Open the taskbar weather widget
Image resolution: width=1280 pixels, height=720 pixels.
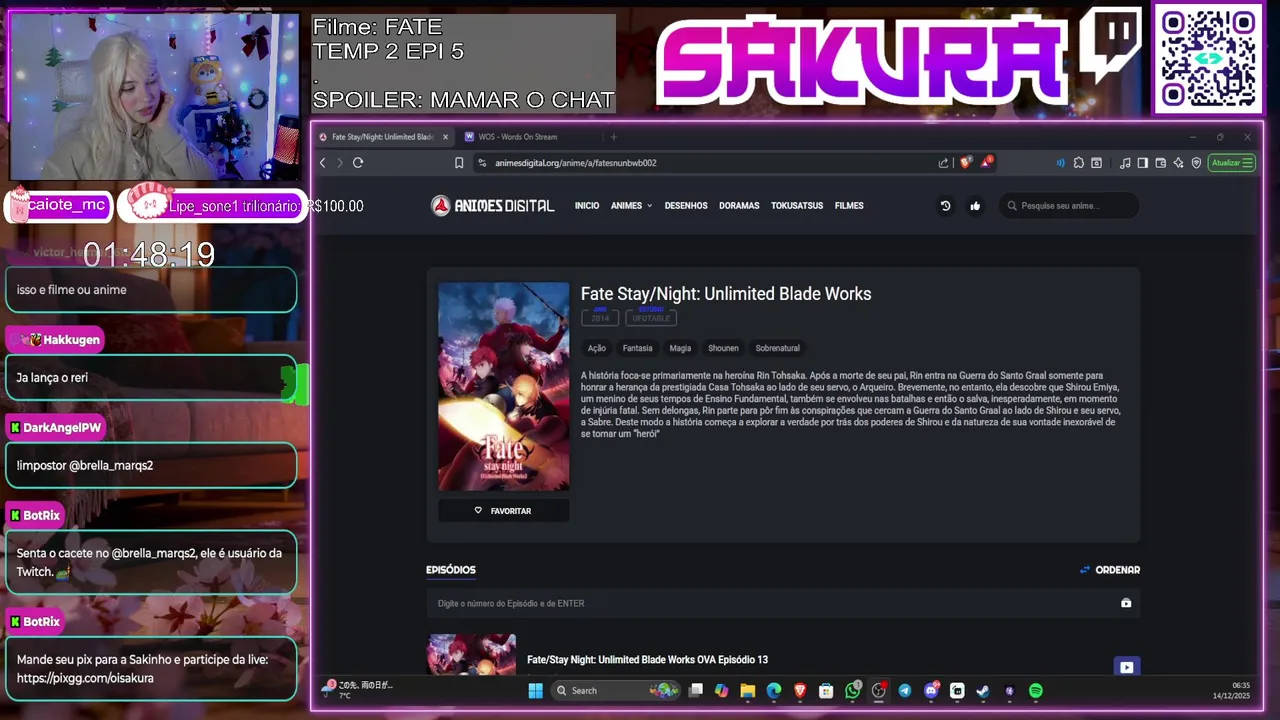(x=358, y=690)
